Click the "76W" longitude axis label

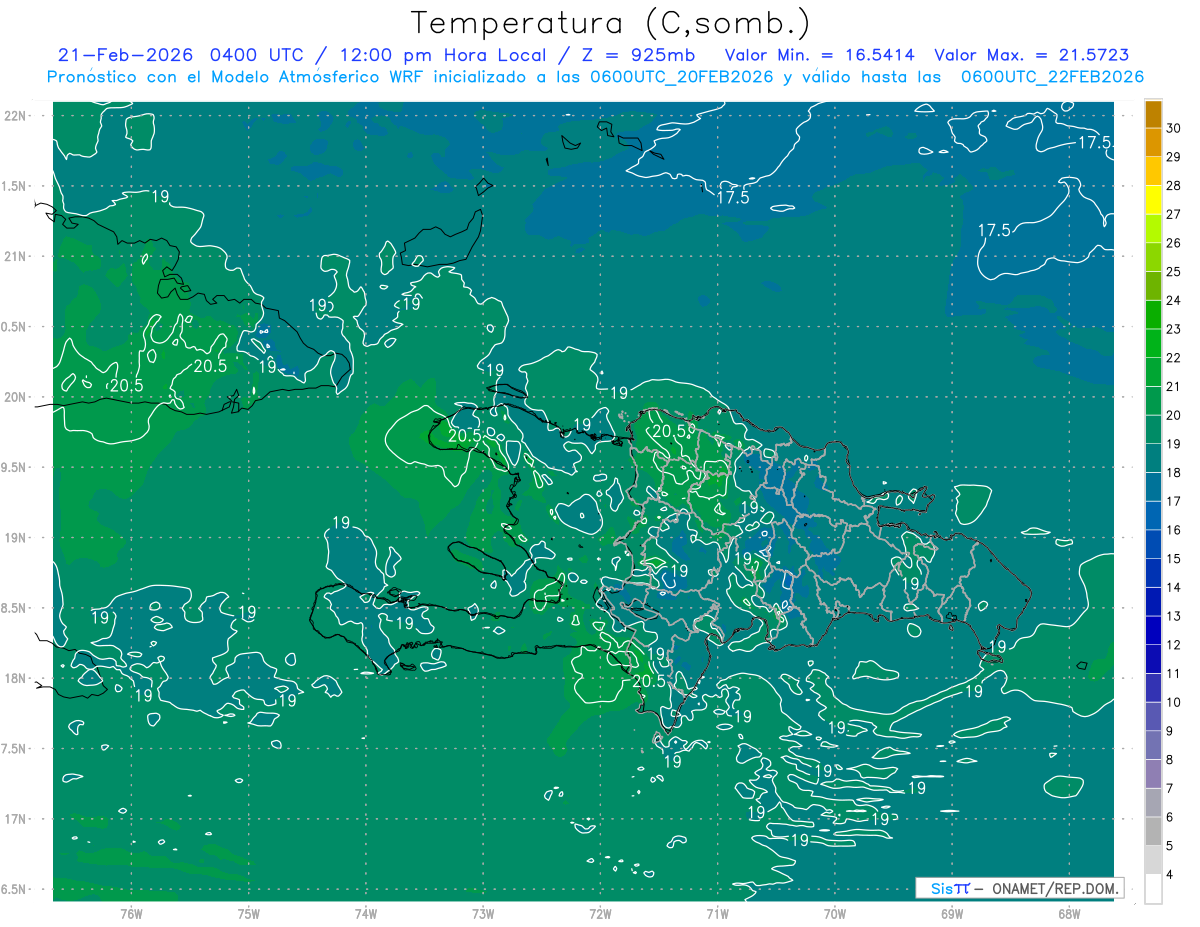click(x=131, y=914)
